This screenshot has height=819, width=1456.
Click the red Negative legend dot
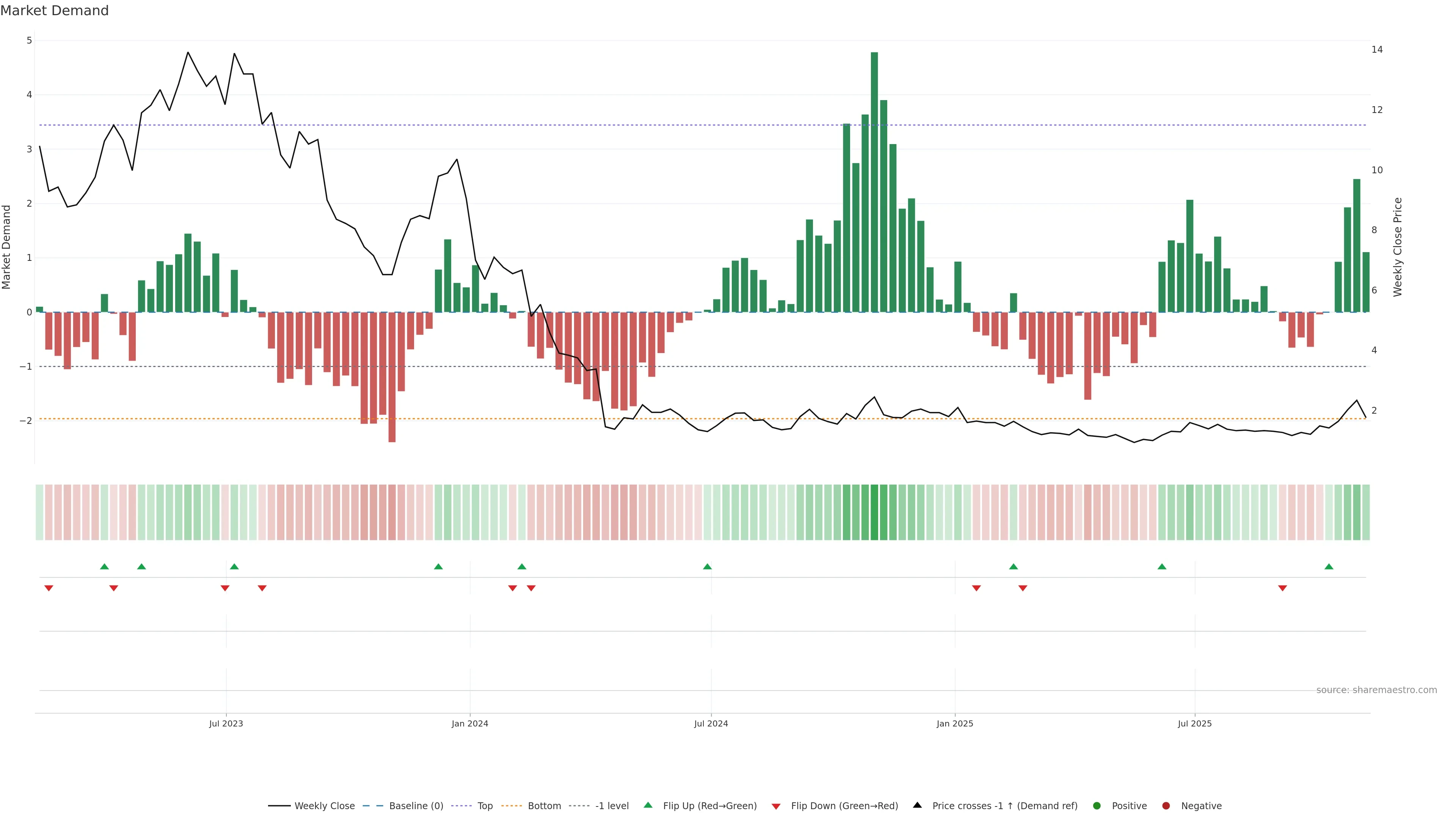coord(1166,806)
